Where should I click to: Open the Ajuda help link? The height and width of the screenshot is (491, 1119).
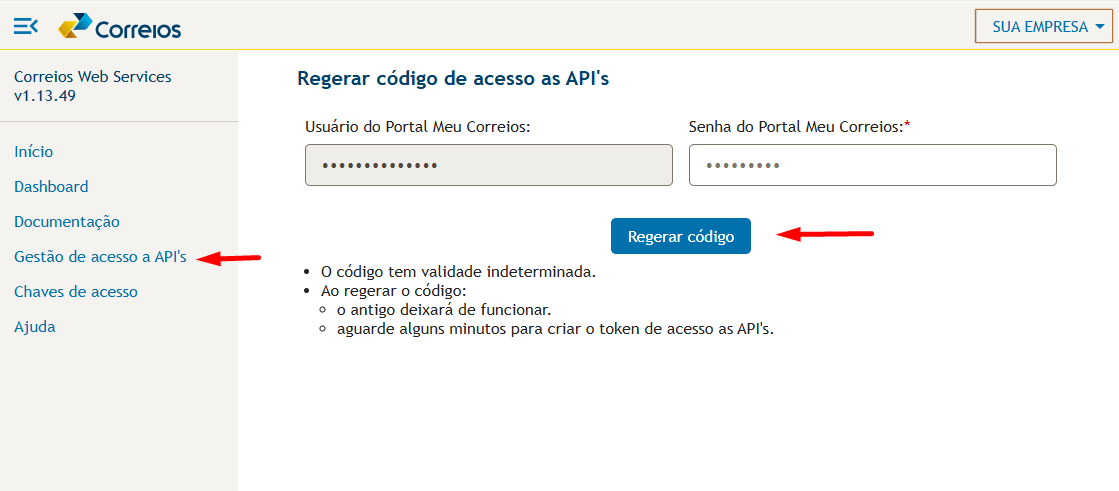coord(35,327)
